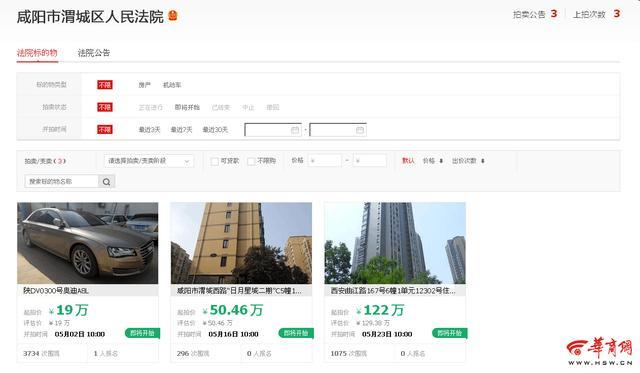This screenshot has height=373, width=640.
Task: Click the minimum price input field
Action: (x=324, y=161)
